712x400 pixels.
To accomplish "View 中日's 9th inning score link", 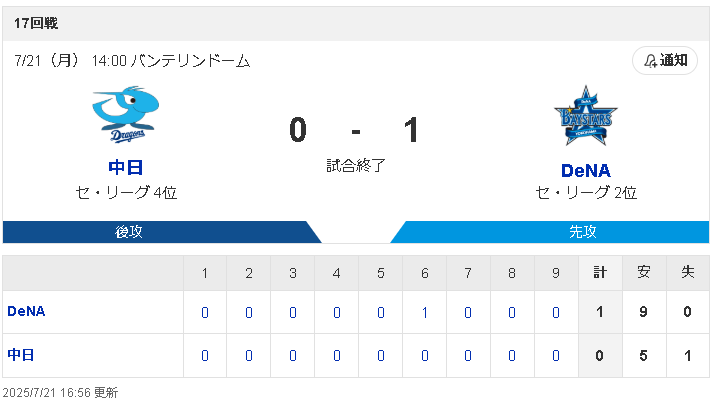I will [556, 356].
